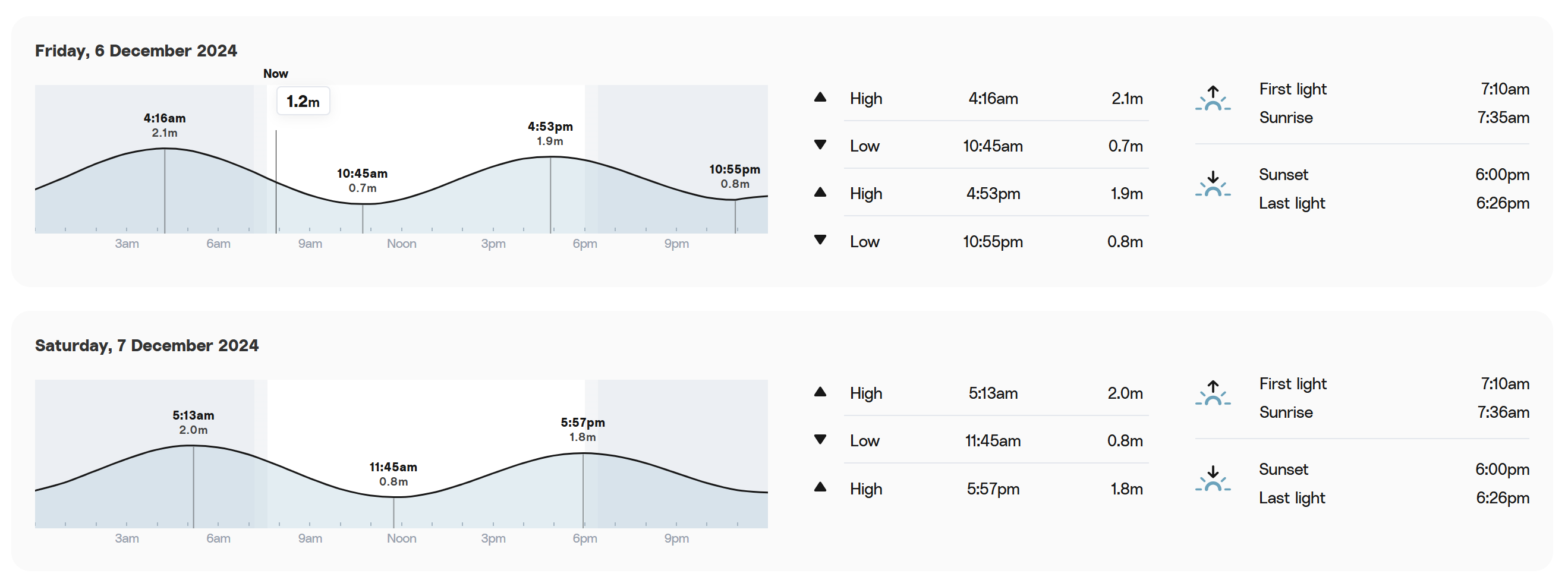The width and height of the screenshot is (1568, 583).
Task: Click the sunrise icon for Friday
Action: [x=1213, y=98]
